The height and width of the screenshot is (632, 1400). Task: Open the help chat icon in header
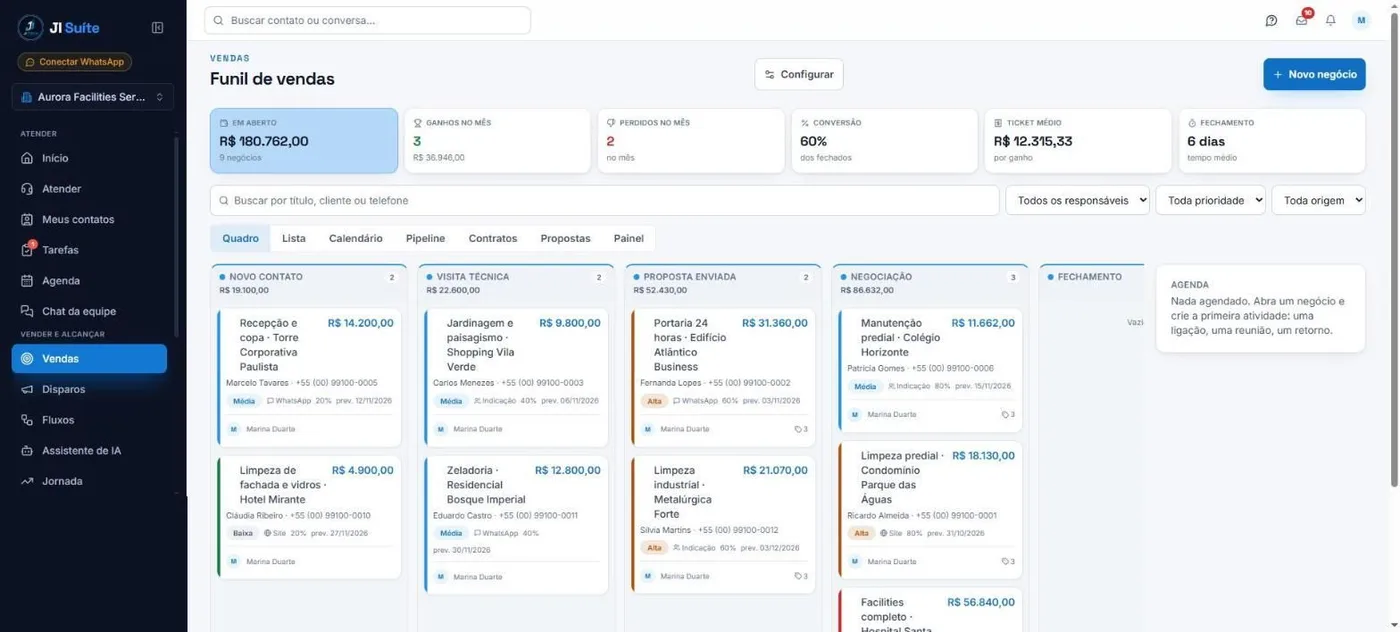point(1271,20)
